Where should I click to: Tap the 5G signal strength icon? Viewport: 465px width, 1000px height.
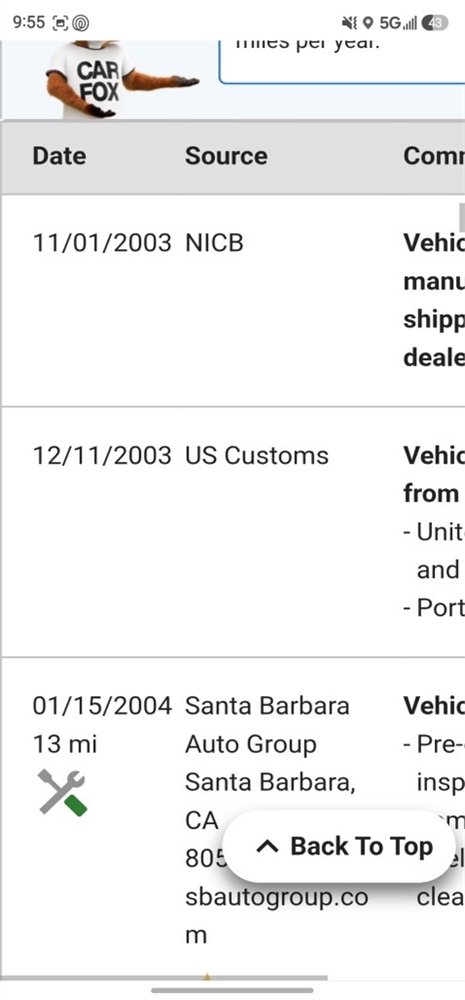point(398,23)
